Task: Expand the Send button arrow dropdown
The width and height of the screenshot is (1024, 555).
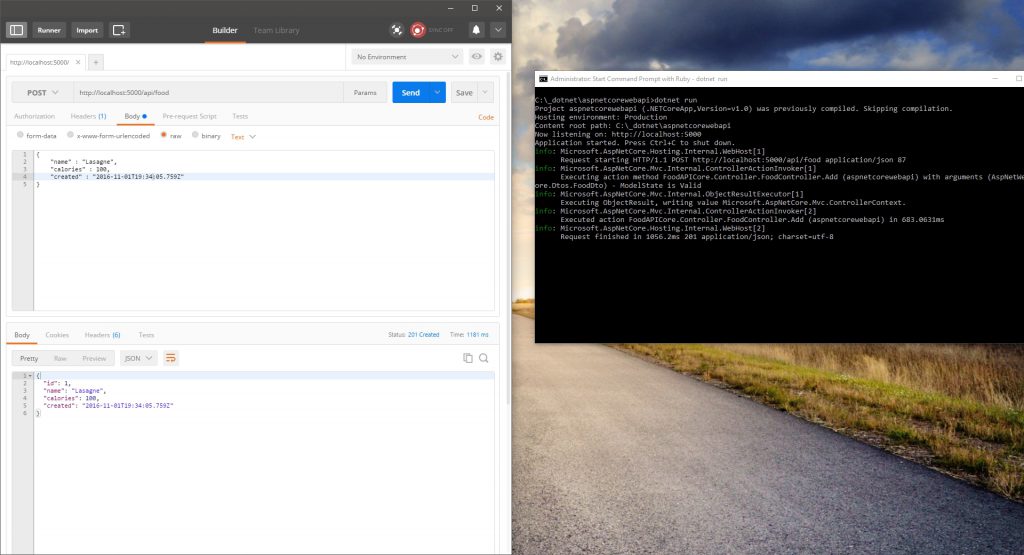Action: pos(438,93)
